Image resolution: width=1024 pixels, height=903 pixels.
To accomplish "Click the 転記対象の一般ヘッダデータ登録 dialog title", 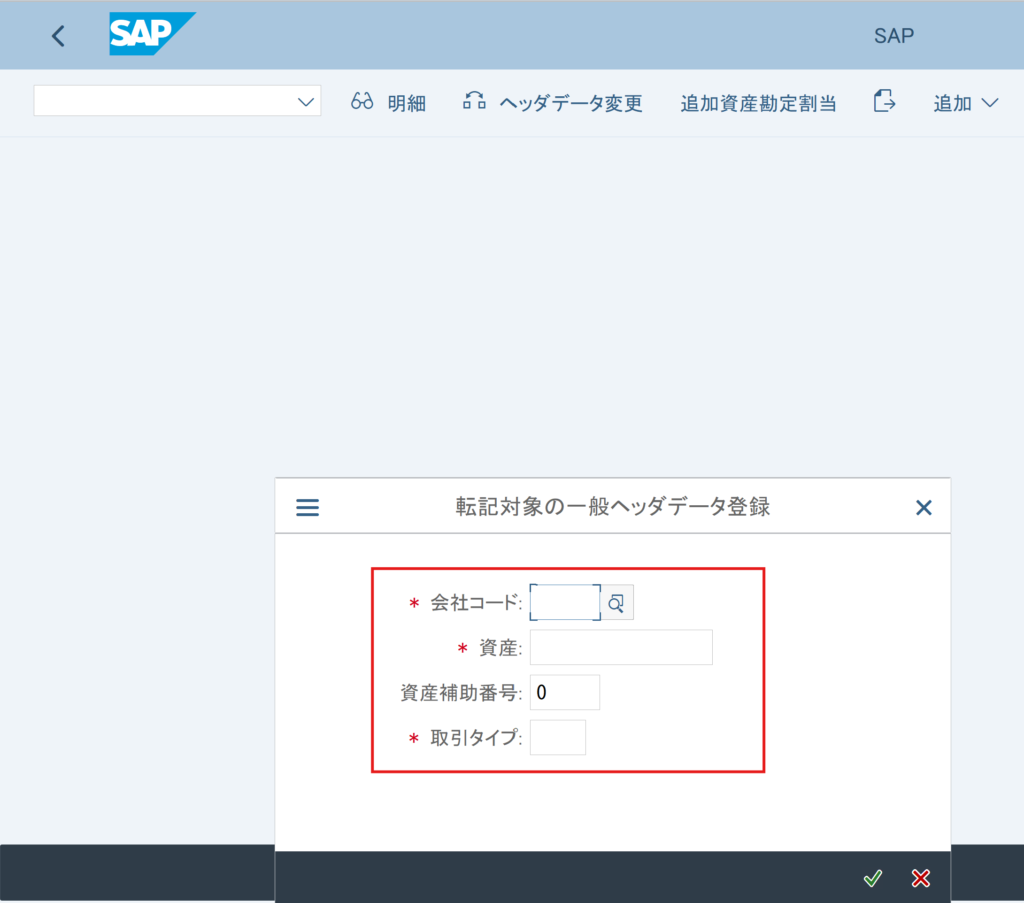I will [612, 507].
